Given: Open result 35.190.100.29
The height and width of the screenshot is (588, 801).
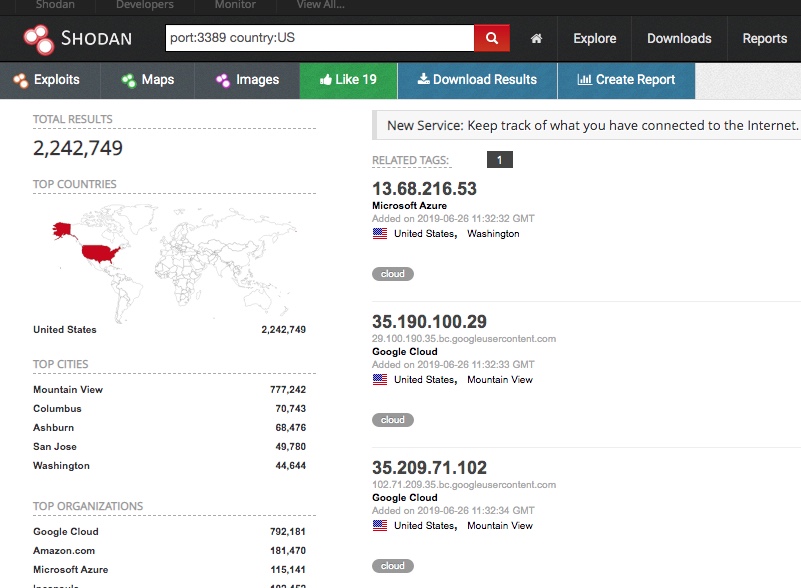Looking at the screenshot, I should [x=429, y=322].
